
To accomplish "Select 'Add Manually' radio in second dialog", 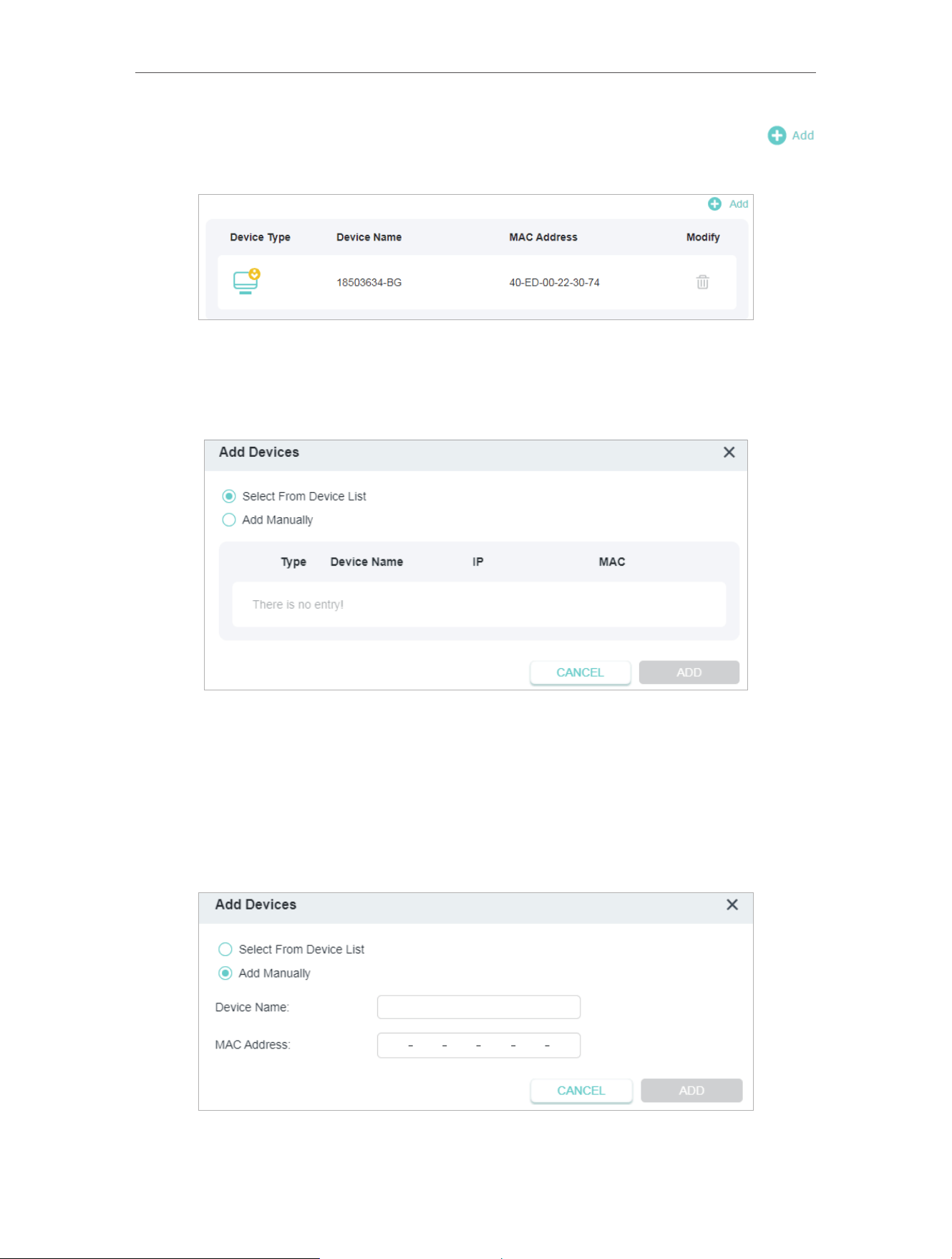I will [x=225, y=973].
